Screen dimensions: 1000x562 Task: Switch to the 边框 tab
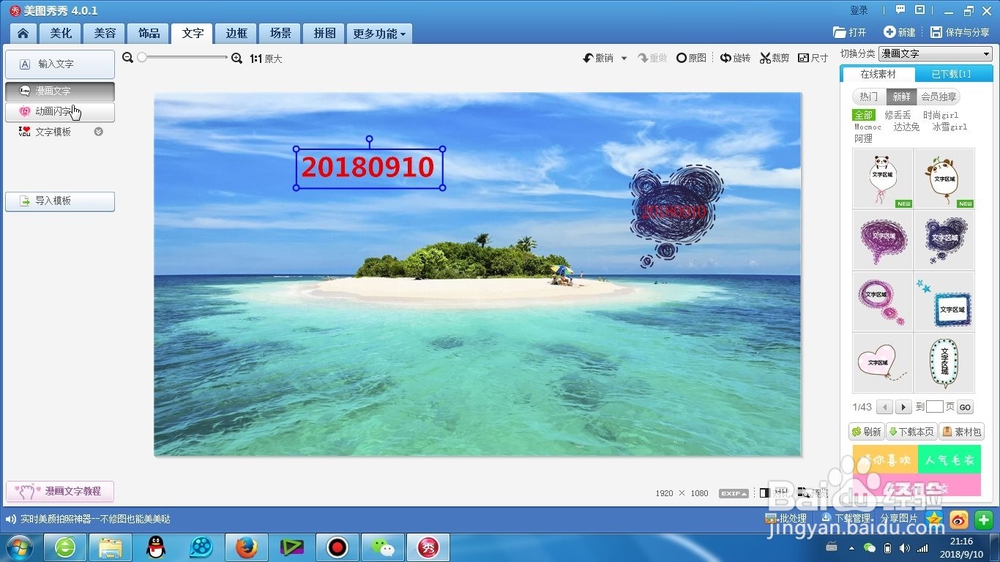point(237,33)
